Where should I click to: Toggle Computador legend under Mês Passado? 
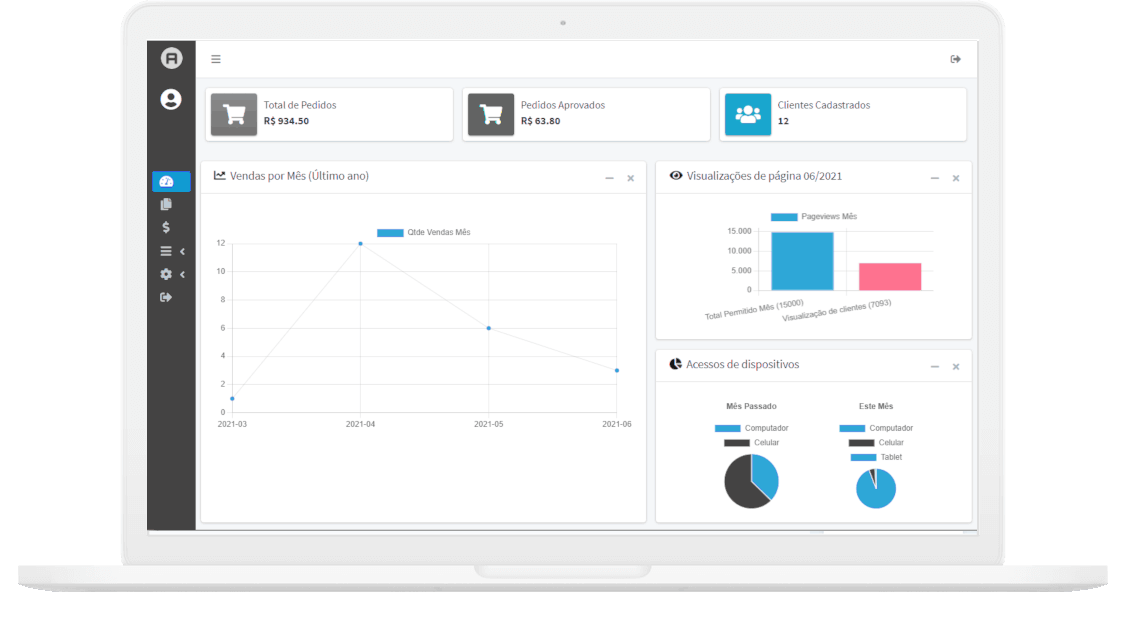click(x=751, y=428)
